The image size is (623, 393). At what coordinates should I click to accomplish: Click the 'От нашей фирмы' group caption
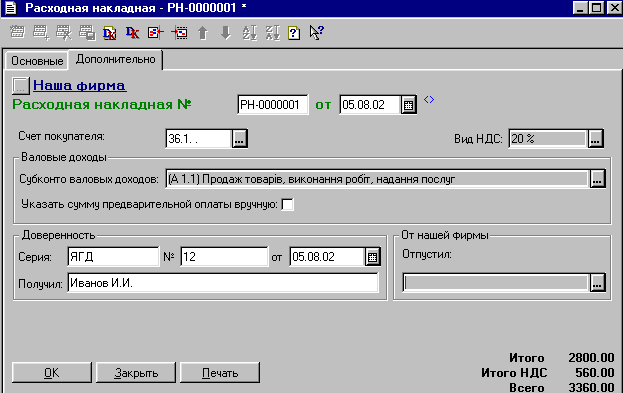click(x=445, y=235)
